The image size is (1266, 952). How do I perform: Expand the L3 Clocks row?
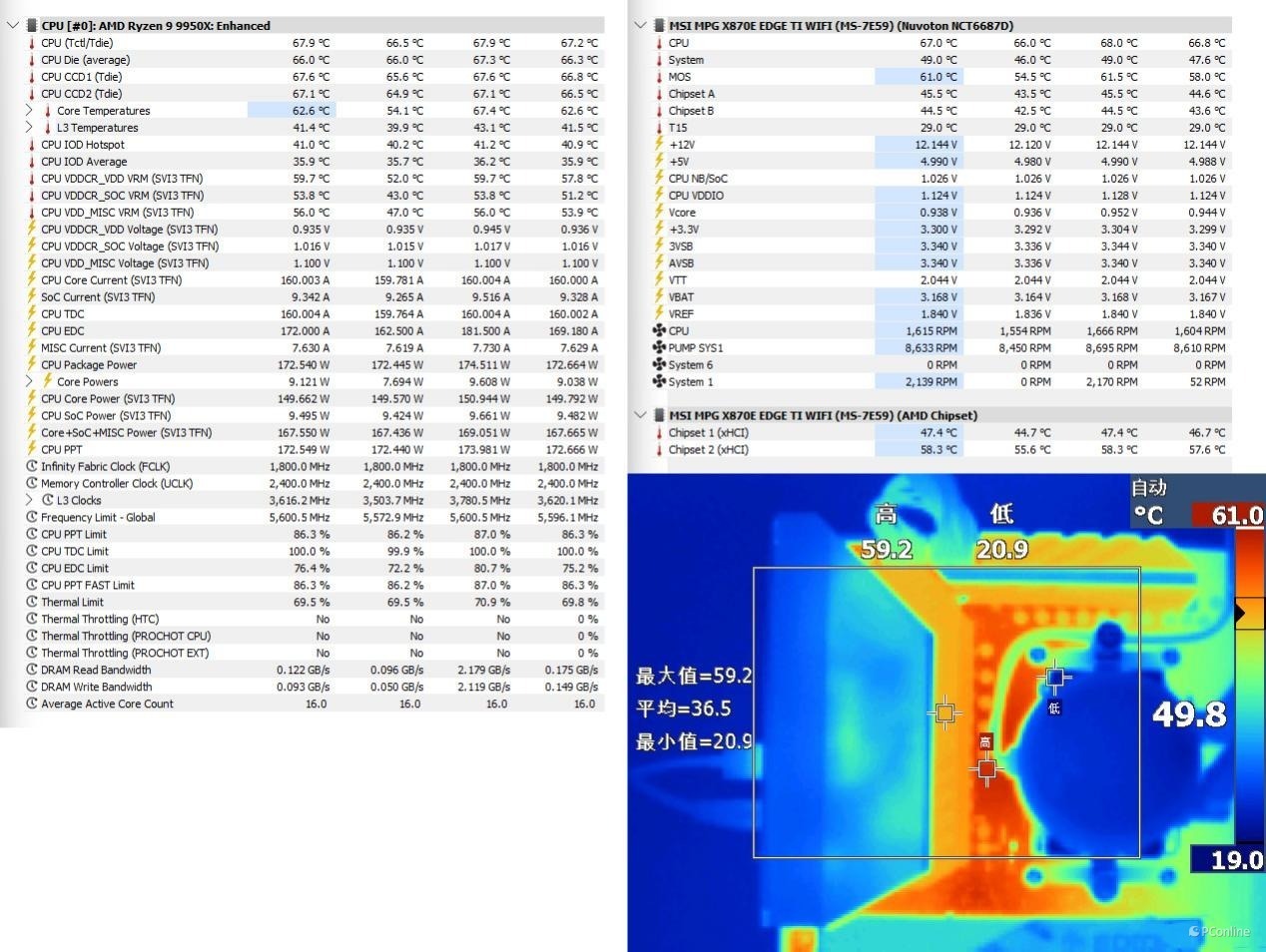coord(29,500)
